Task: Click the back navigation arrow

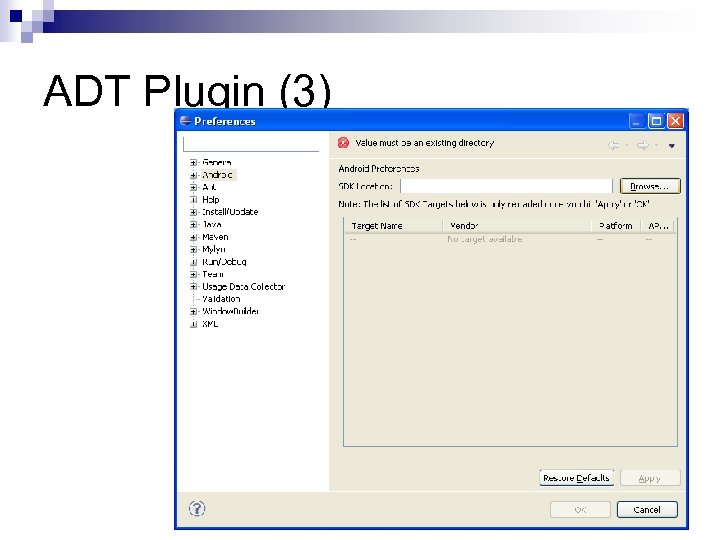Action: pos(613,146)
